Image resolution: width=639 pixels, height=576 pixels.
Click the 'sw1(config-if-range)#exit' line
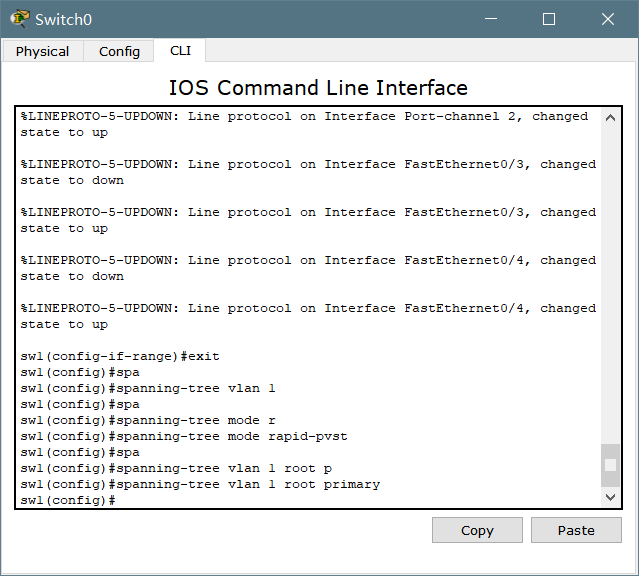click(x=120, y=356)
